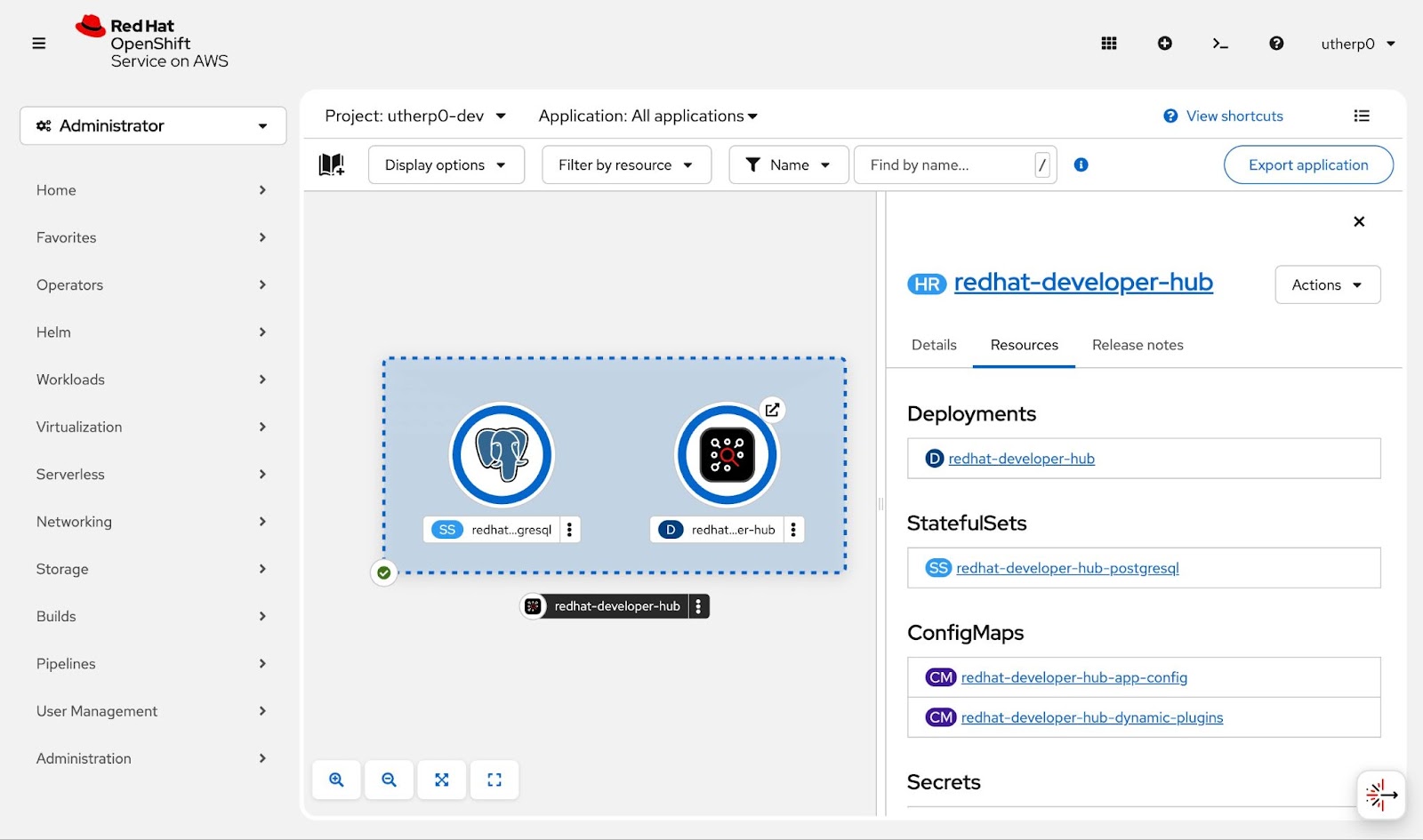Reset the topology view
Viewport: 1423px width, 840px height.
[494, 780]
